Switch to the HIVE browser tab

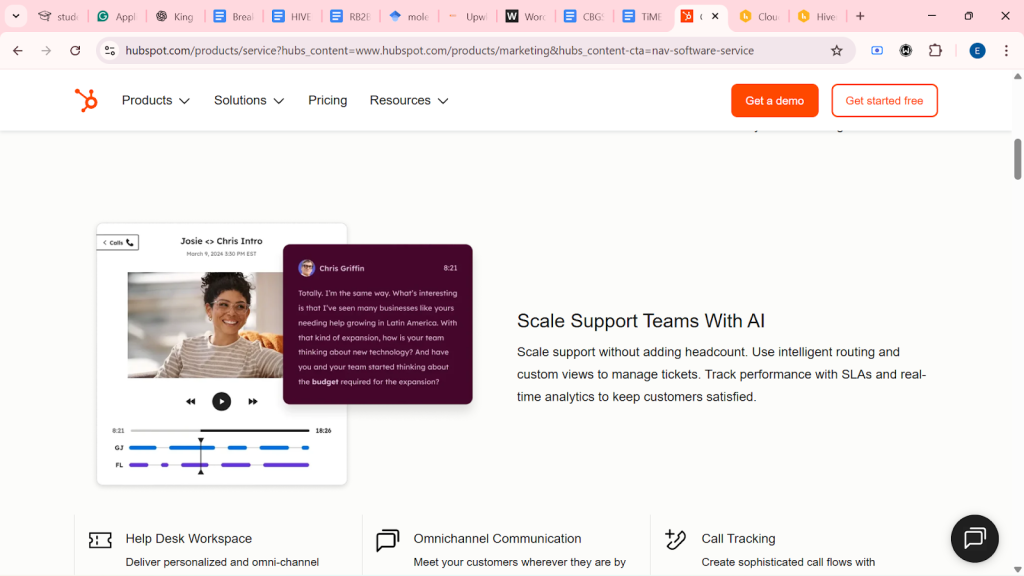pyautogui.click(x=292, y=17)
